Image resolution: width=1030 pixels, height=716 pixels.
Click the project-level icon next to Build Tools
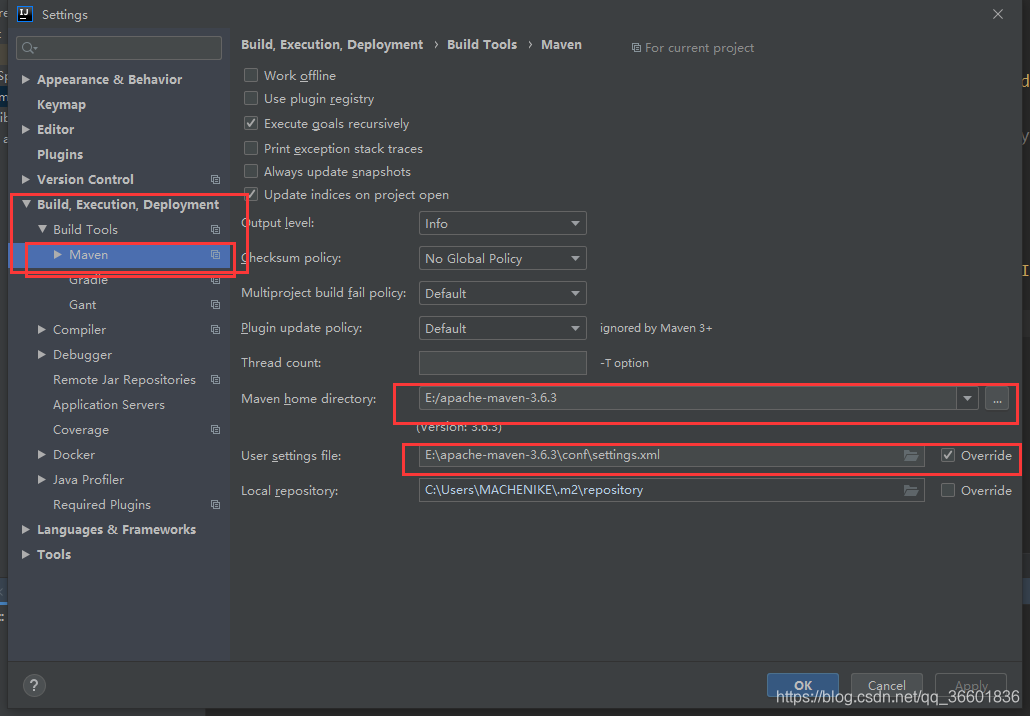click(x=215, y=229)
